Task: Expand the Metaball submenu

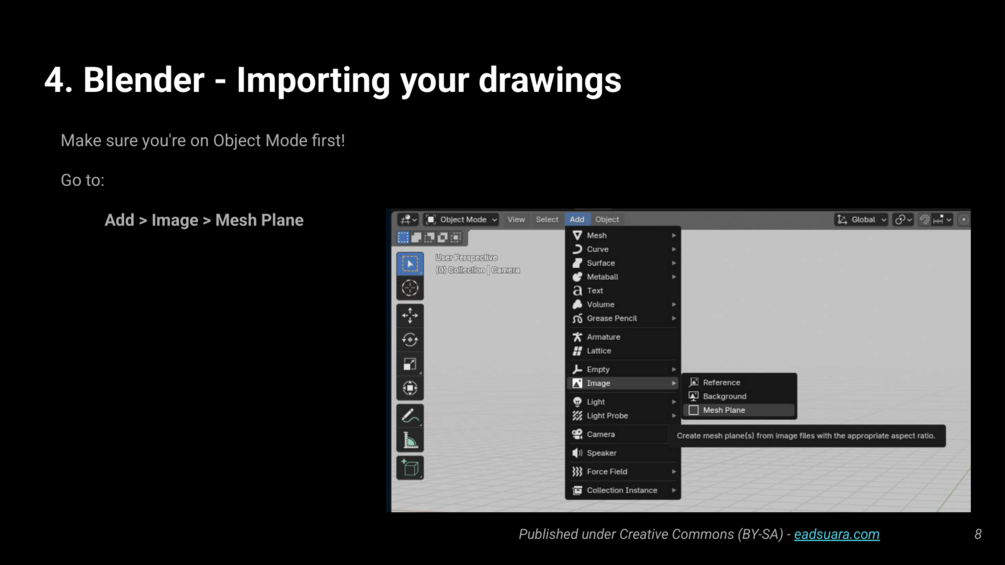Action: click(x=623, y=277)
